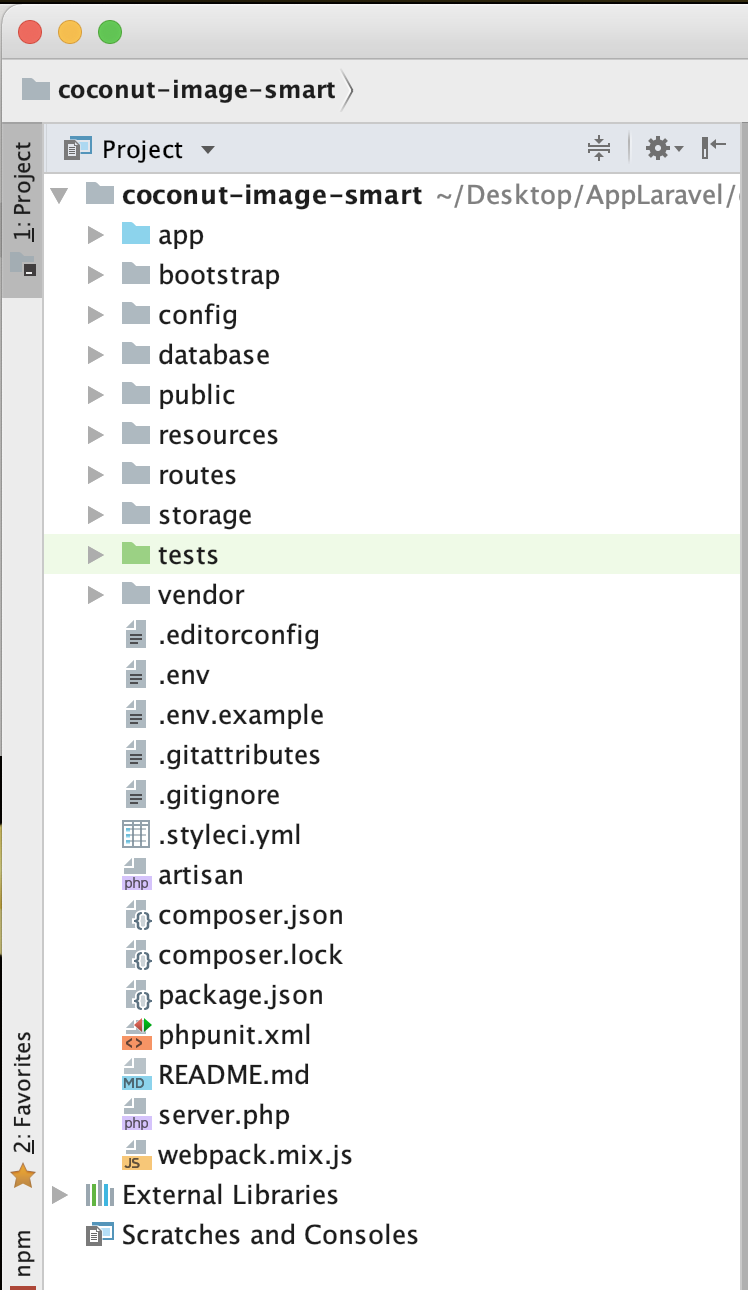748x1290 pixels.
Task: Click the hide Project panel icon
Action: [x=714, y=149]
